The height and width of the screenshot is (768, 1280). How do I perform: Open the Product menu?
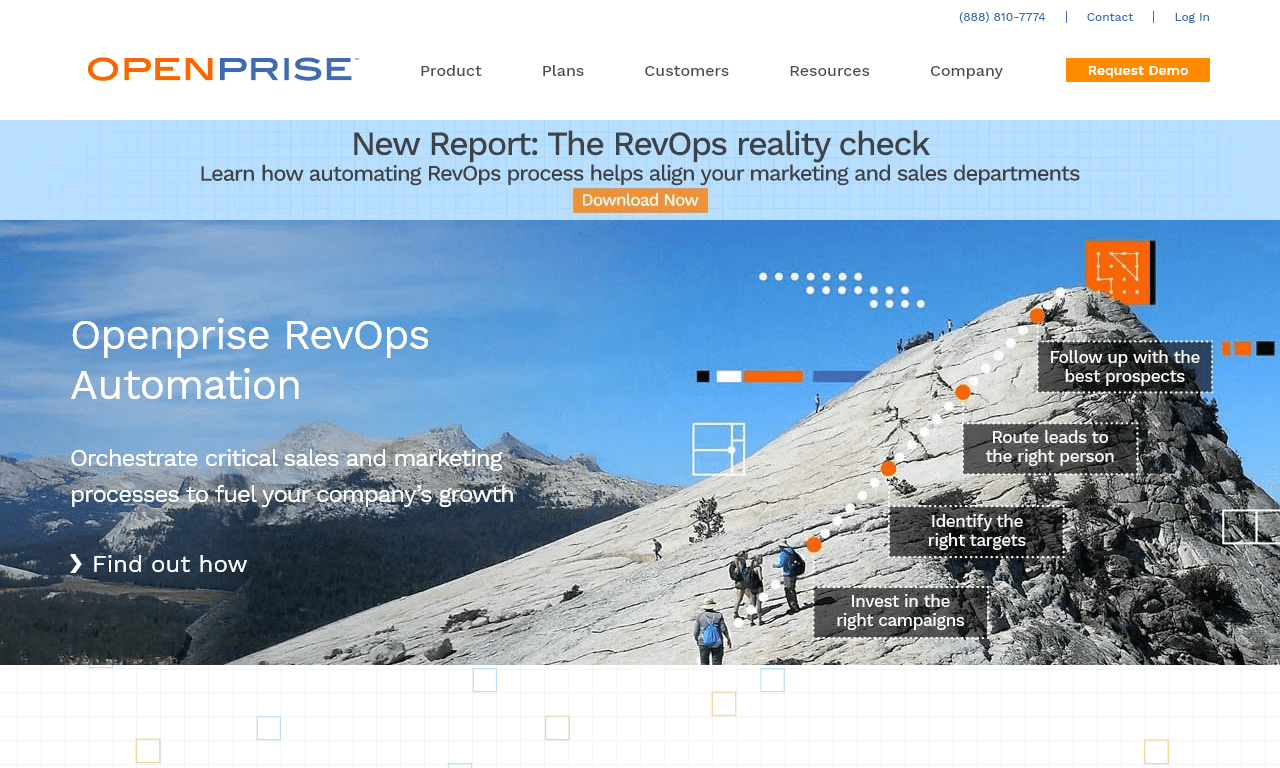pyautogui.click(x=451, y=71)
